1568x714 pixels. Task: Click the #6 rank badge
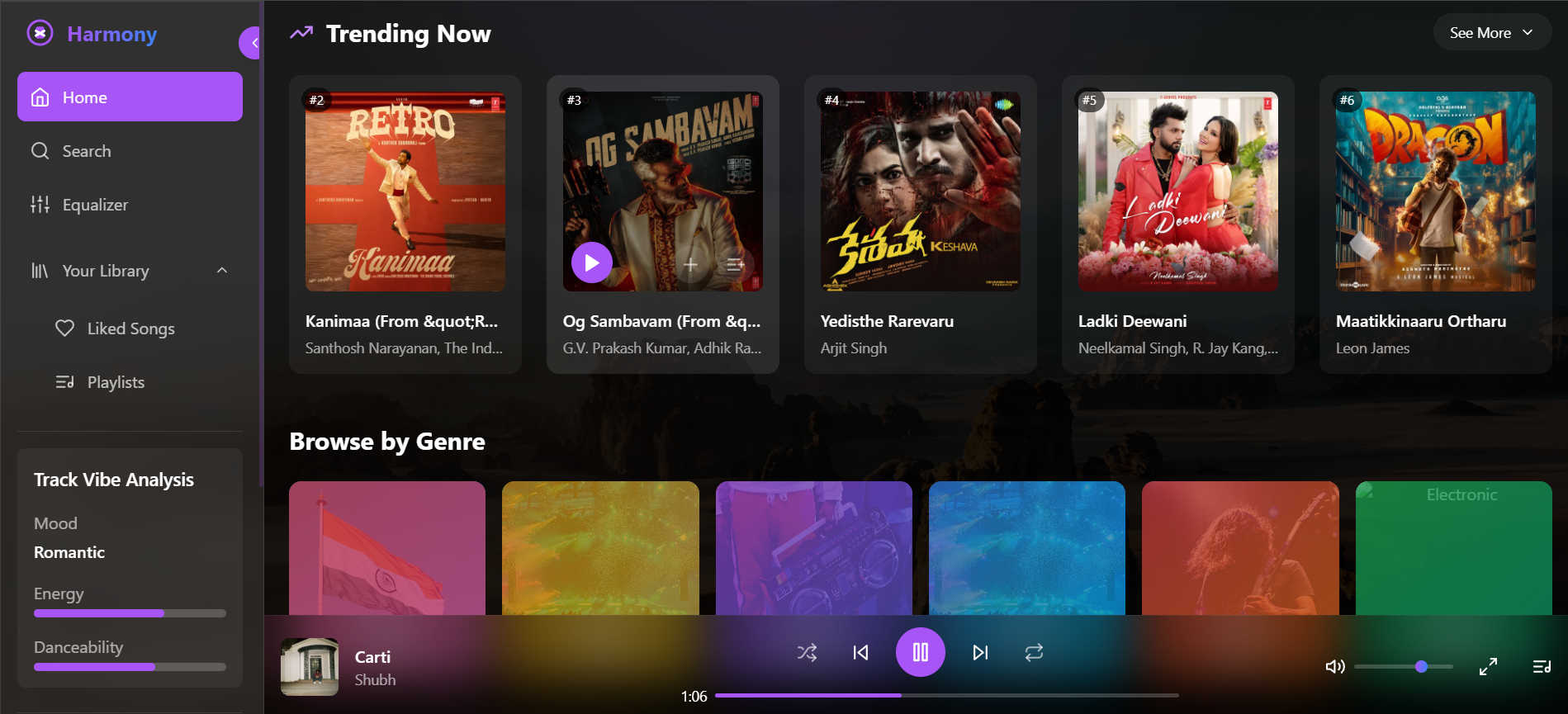1347,100
